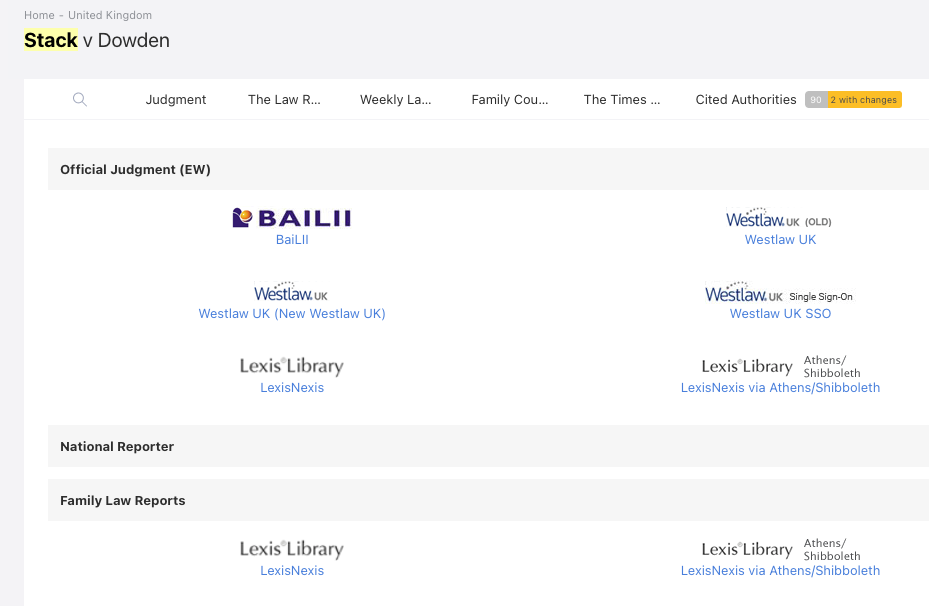Open the BAILII logo under Official Judgment

(291, 218)
